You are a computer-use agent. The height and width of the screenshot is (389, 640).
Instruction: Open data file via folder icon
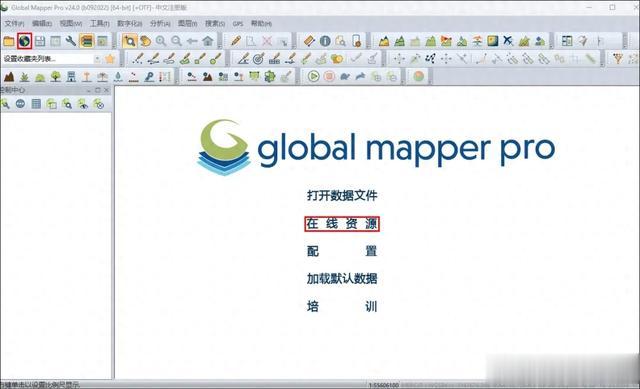pyautogui.click(x=9, y=41)
